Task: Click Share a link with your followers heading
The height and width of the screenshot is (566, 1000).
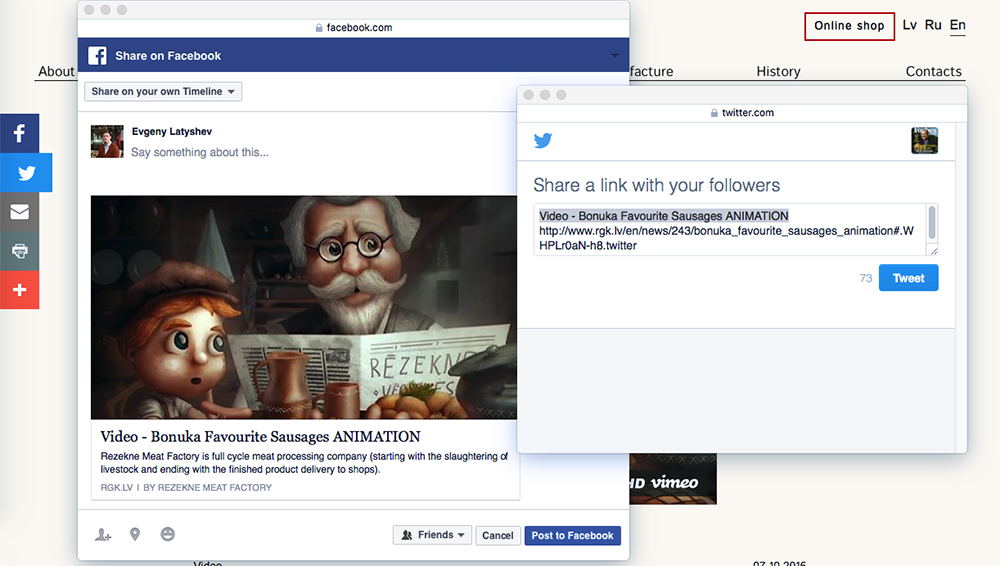Action: pyautogui.click(x=656, y=185)
